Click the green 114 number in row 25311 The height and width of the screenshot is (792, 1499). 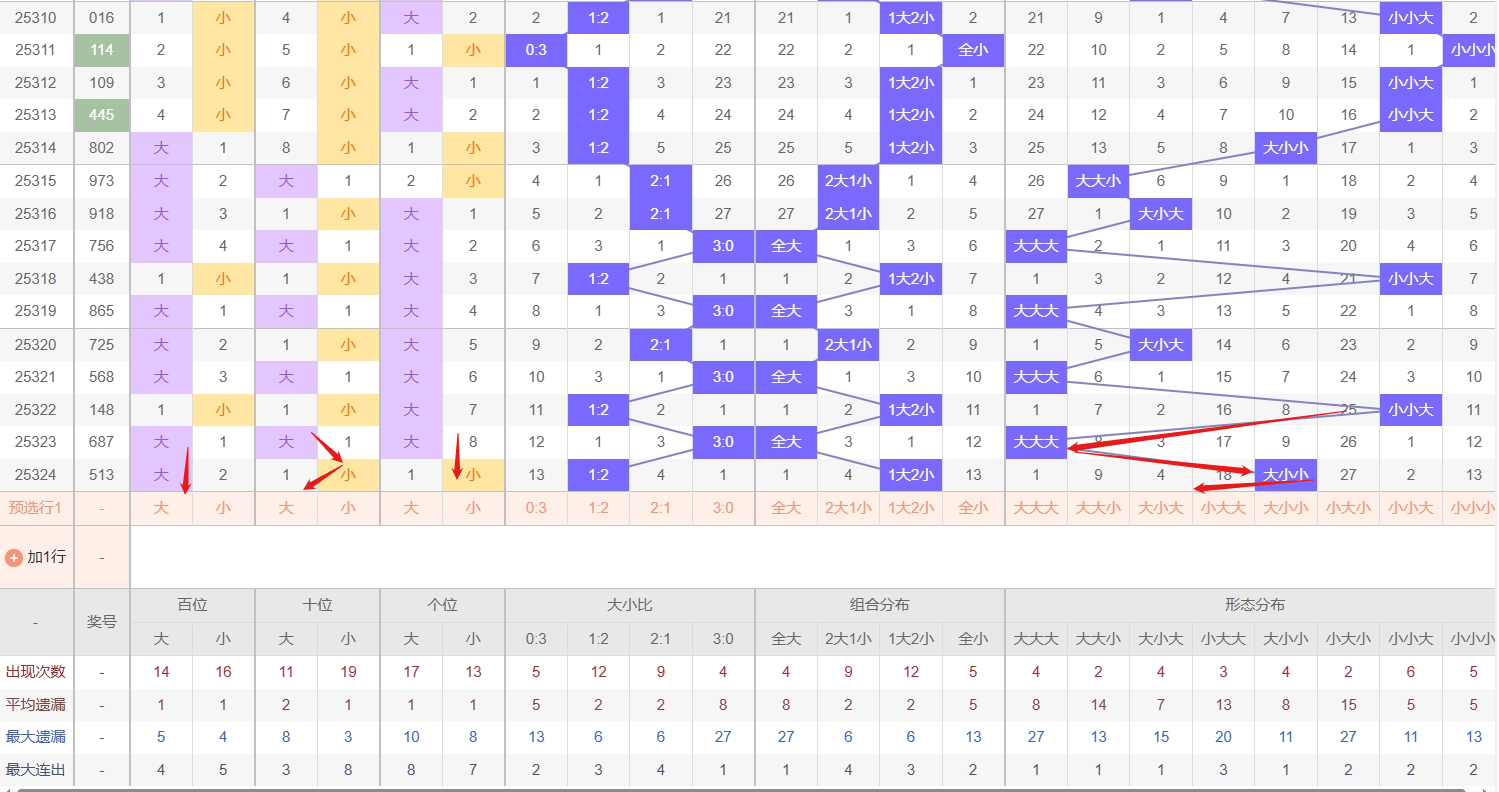(102, 50)
